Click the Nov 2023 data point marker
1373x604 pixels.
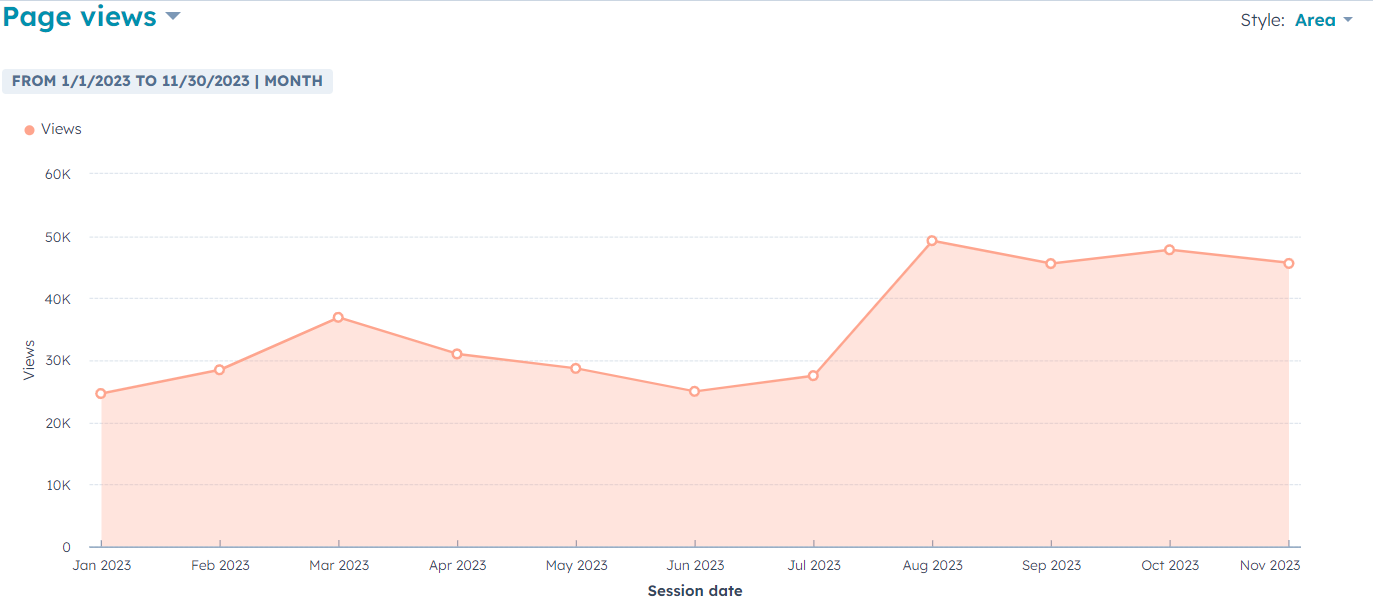tap(1288, 264)
